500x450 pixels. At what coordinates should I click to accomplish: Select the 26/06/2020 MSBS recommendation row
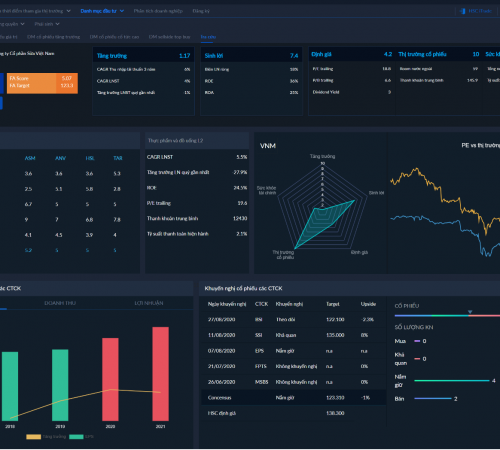[x=294, y=382]
